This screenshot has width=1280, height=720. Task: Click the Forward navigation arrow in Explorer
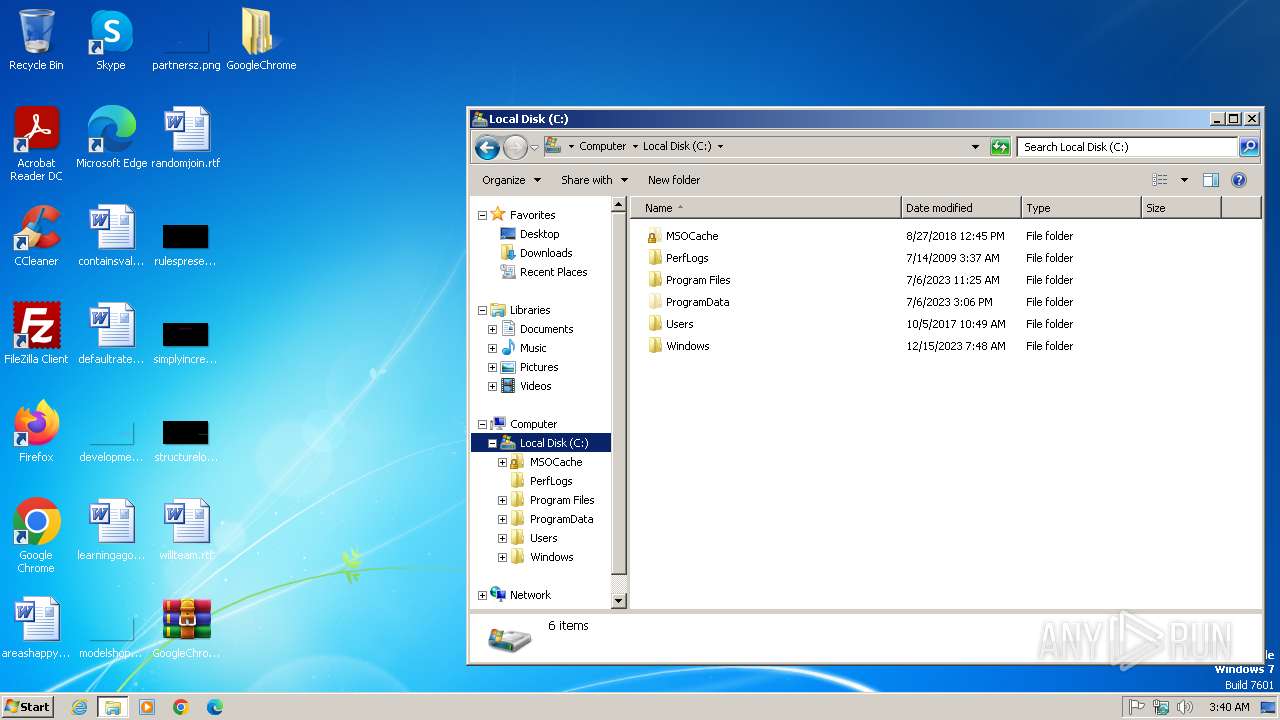click(x=515, y=148)
